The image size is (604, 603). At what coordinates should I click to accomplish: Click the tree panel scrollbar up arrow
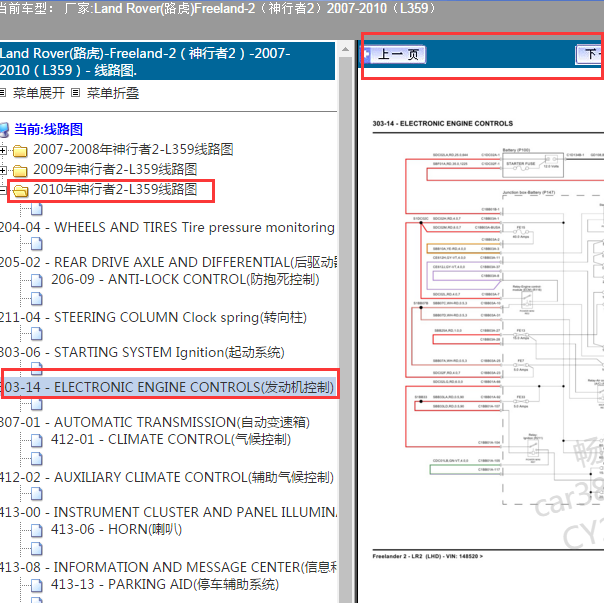coord(346,49)
